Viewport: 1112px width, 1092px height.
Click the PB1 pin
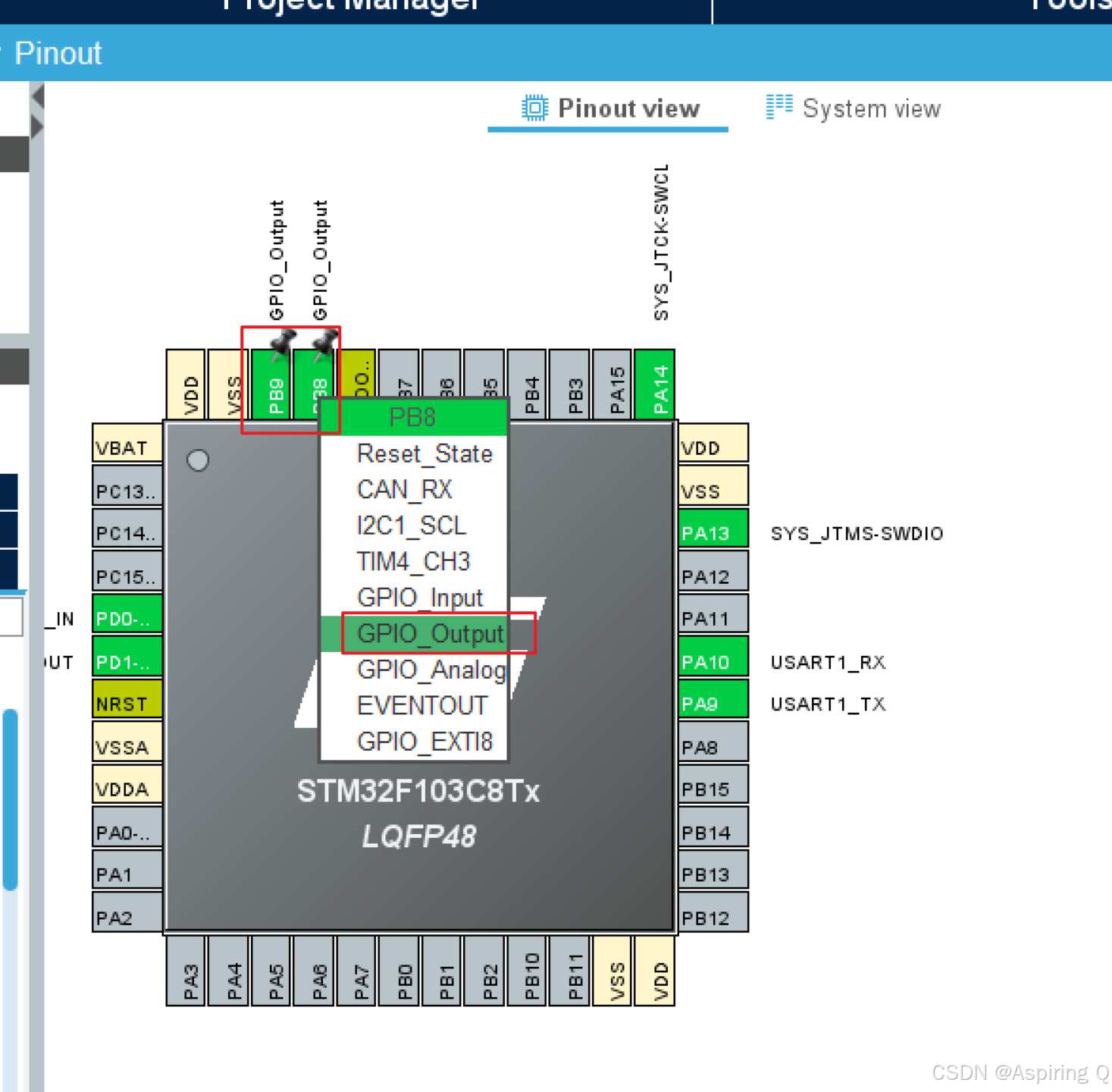pyautogui.click(x=441, y=971)
